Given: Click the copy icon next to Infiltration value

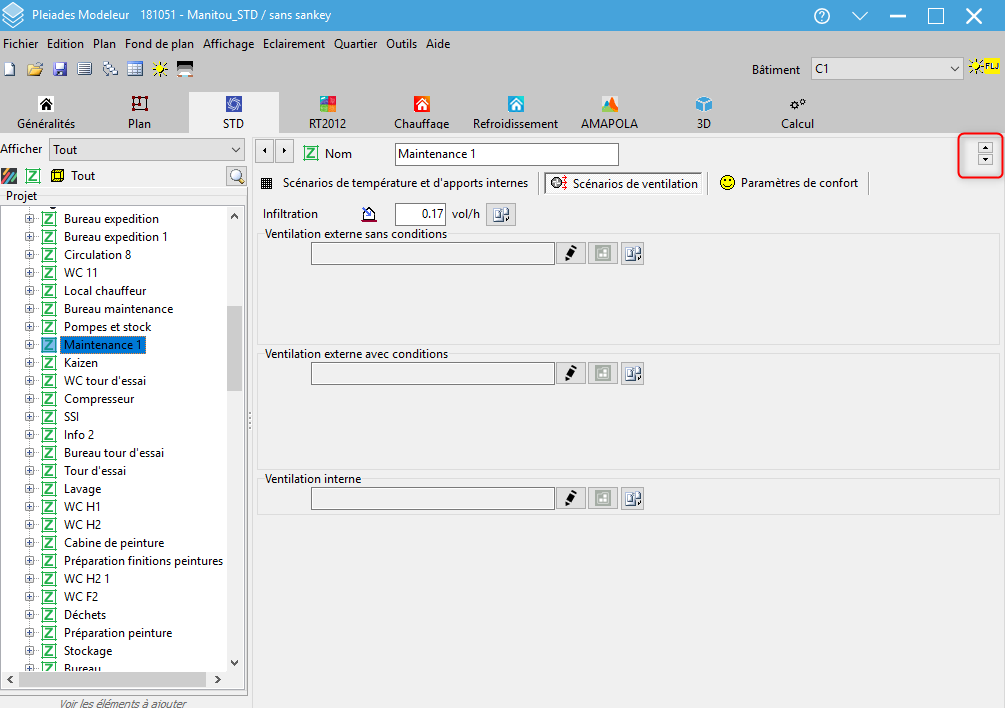Looking at the screenshot, I should (501, 214).
